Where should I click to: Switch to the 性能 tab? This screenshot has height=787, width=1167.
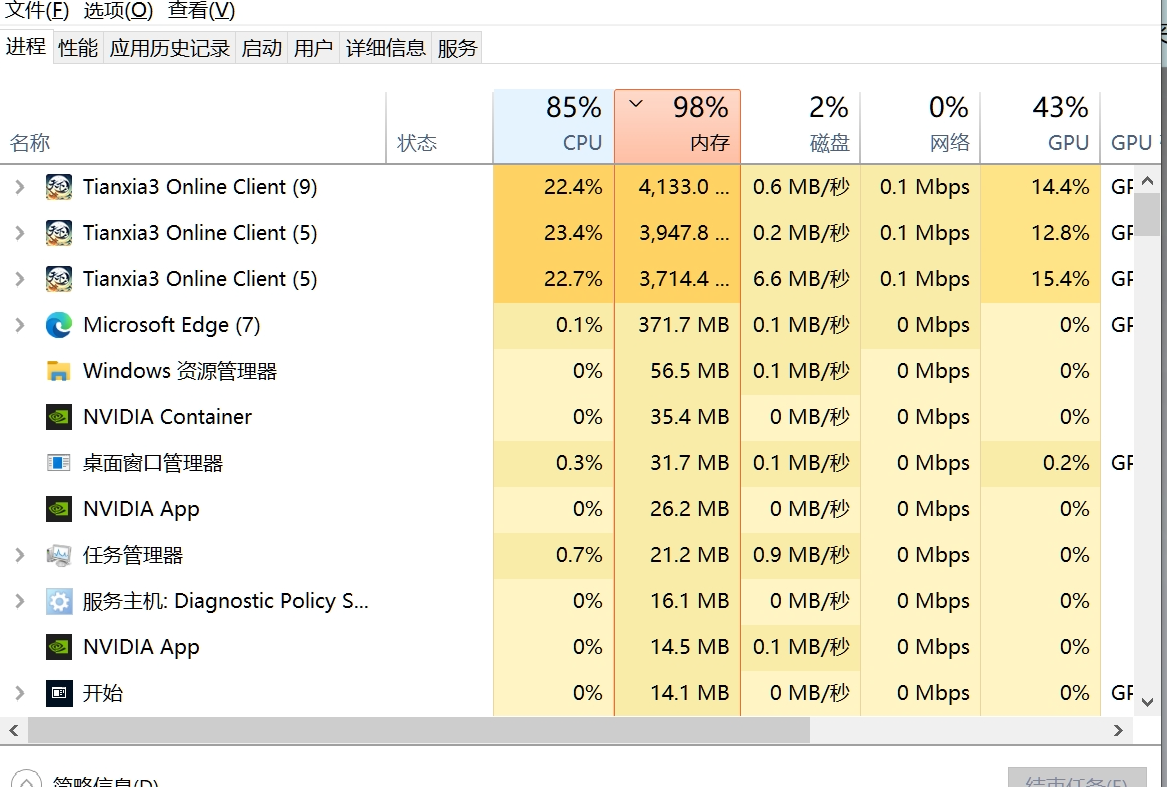click(78, 48)
